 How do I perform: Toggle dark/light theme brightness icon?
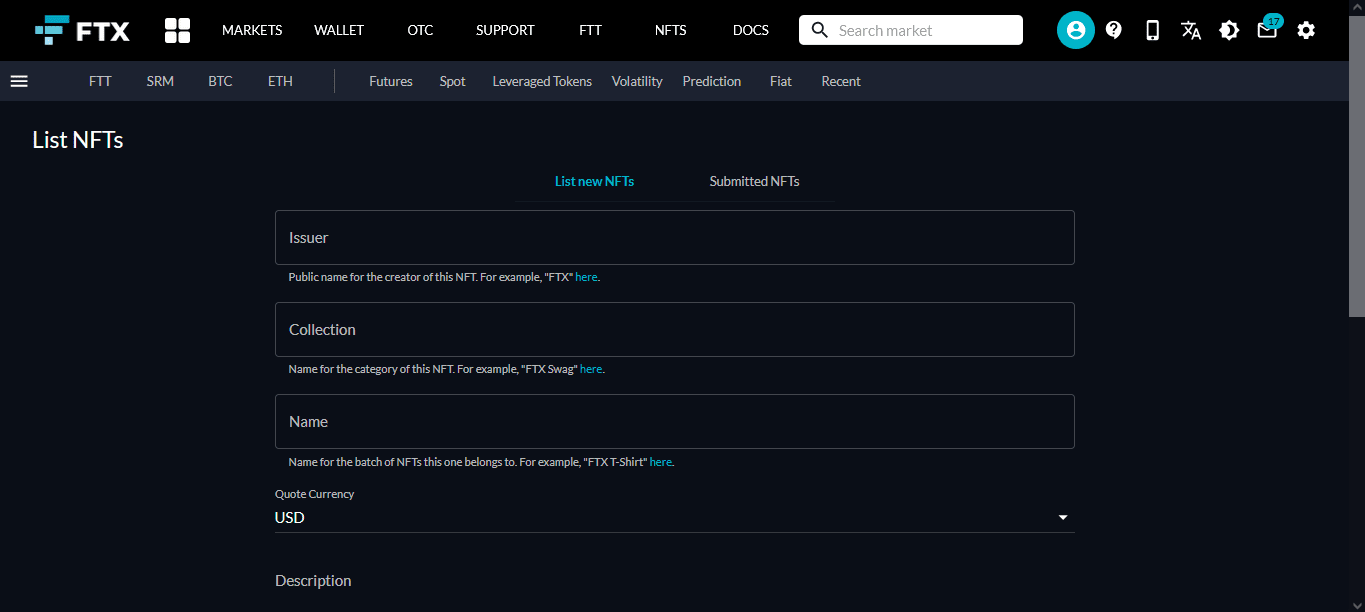pyautogui.click(x=1229, y=30)
